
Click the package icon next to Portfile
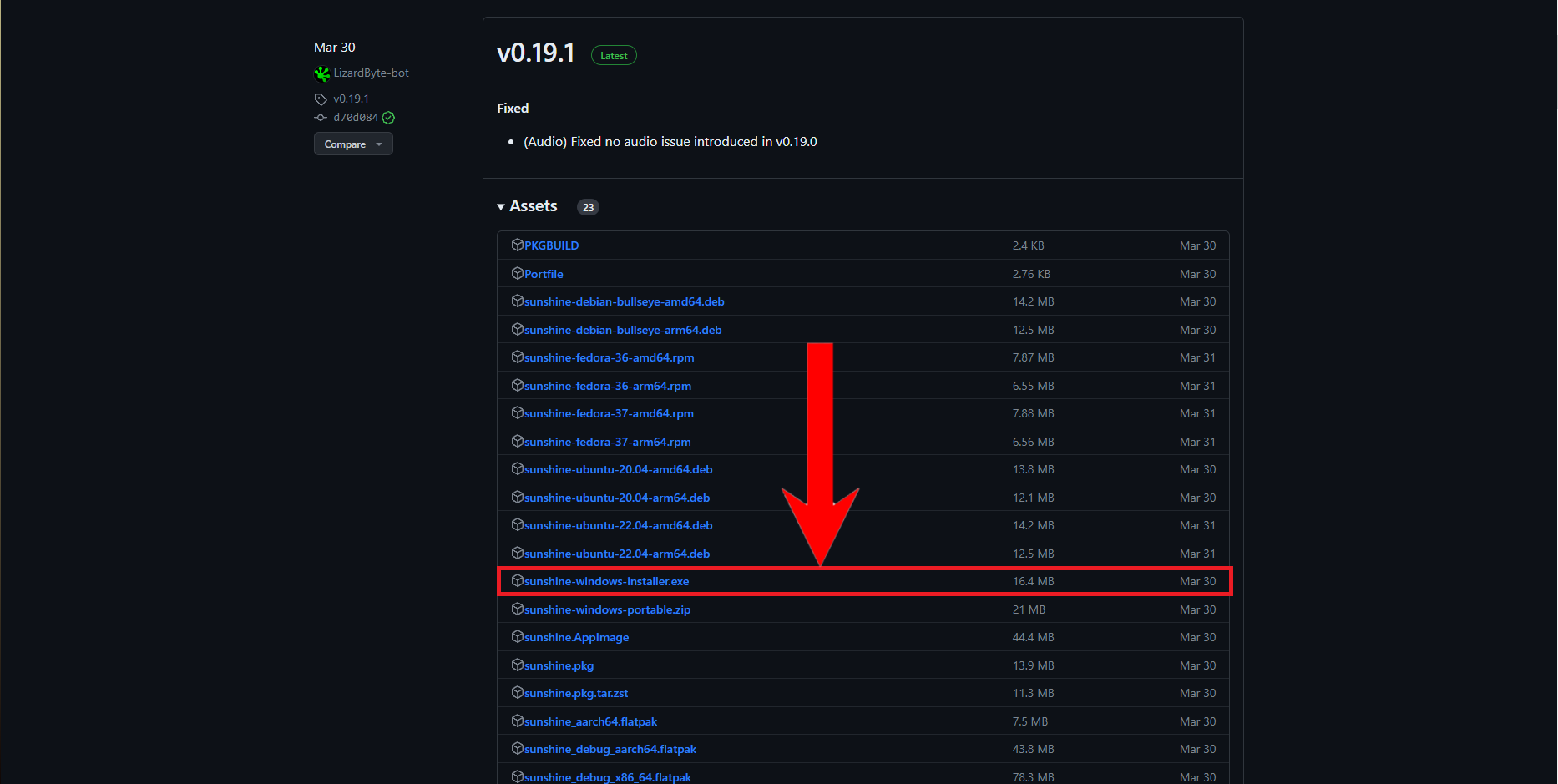pyautogui.click(x=518, y=273)
